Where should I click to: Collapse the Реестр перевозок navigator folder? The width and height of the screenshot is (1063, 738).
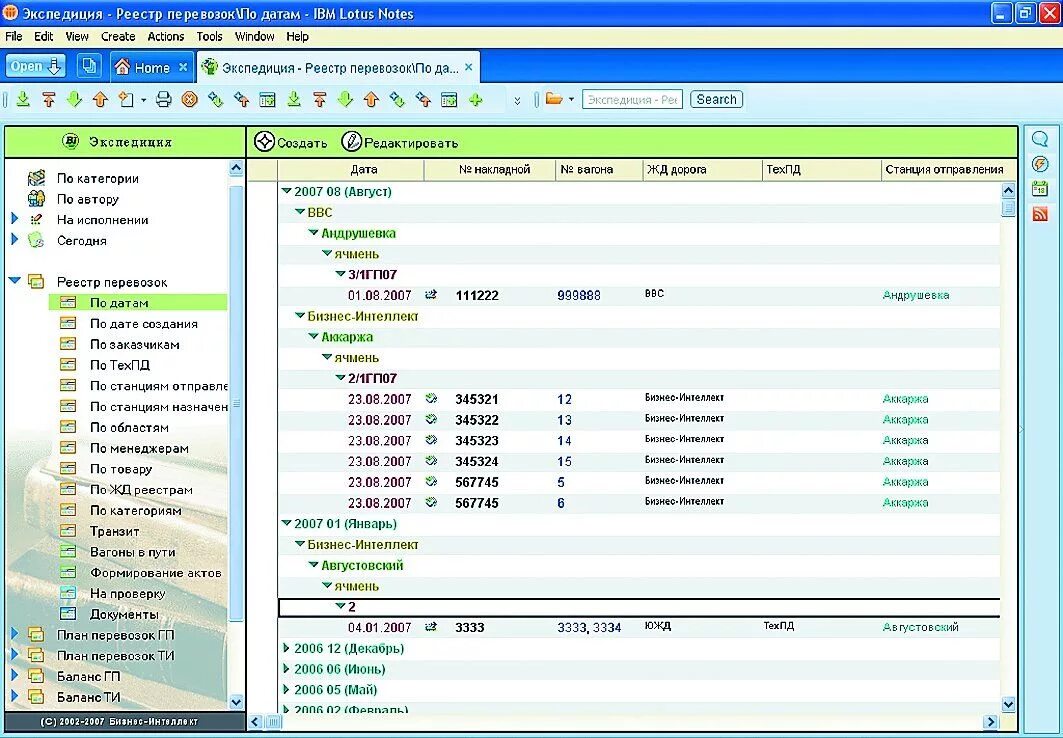coord(14,280)
